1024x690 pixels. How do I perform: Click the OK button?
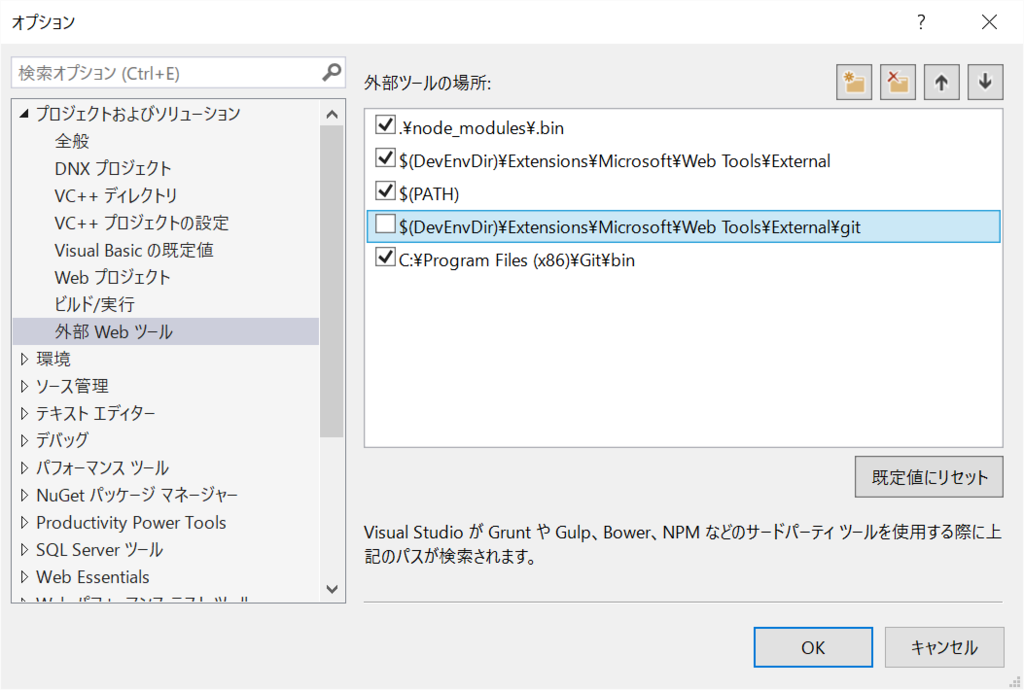[813, 648]
